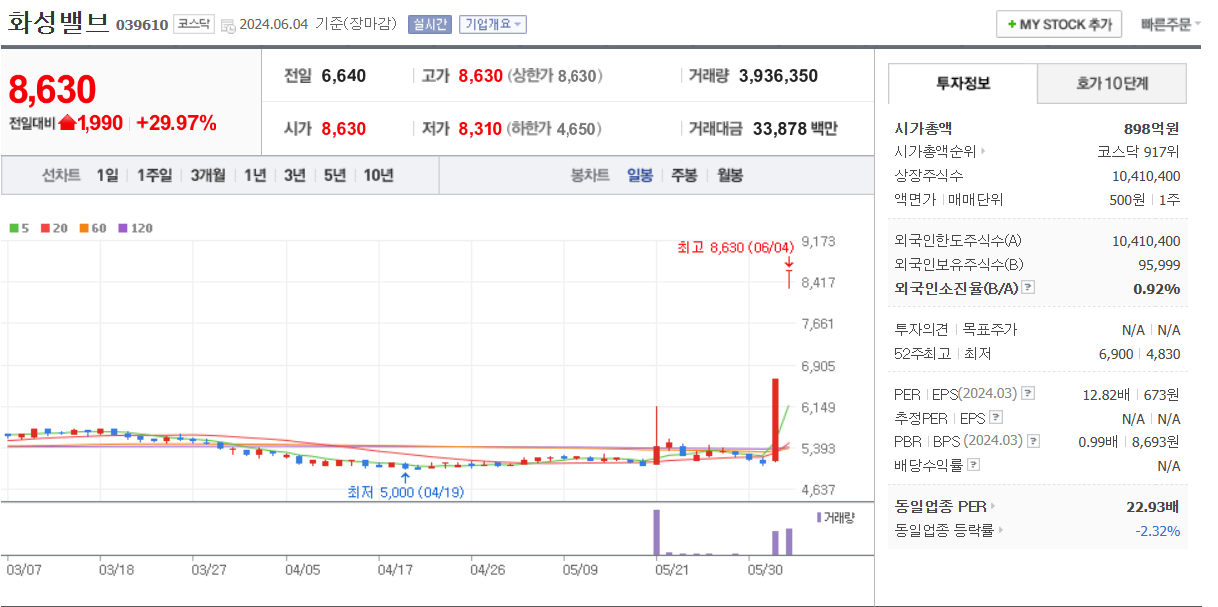Click the 상장주식수 10,410,400 value
This screenshot has height=607, width=1218.
pos(1146,176)
